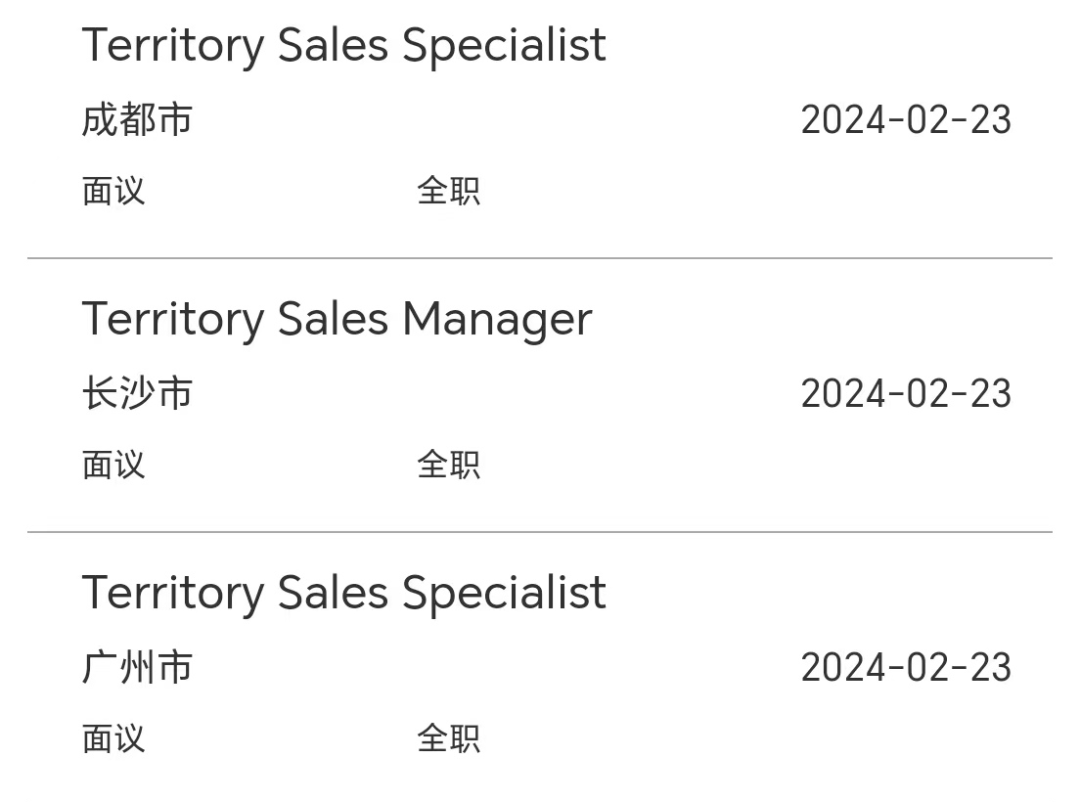Click 面议 salary in the 成都市 listing
Screen dimensions: 1080x802
114,191
